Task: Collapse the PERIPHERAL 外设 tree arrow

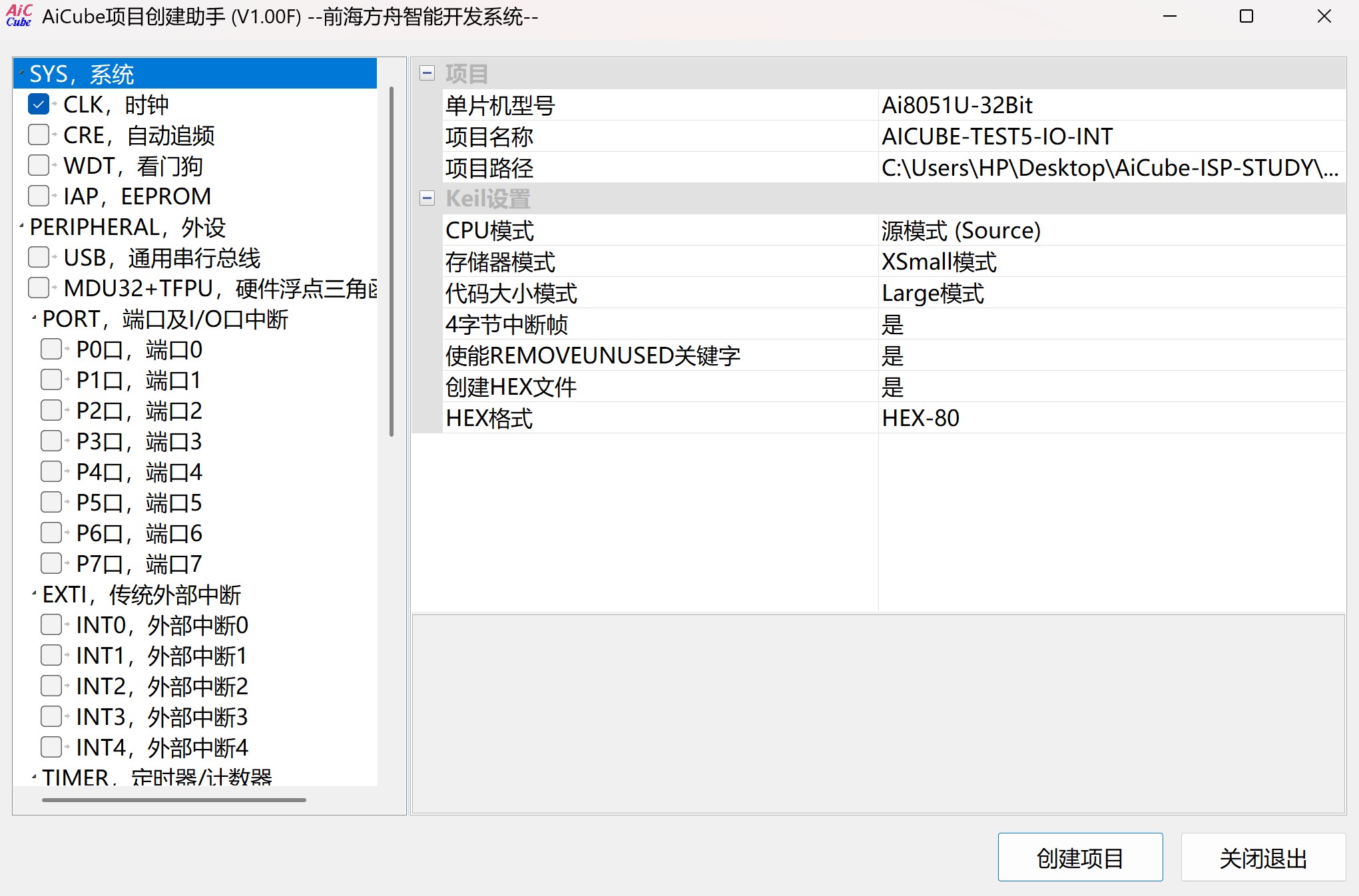Action: [21, 227]
